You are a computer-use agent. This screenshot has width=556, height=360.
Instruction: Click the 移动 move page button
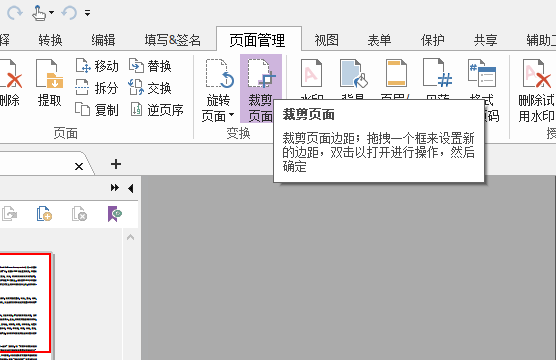[x=97, y=66]
